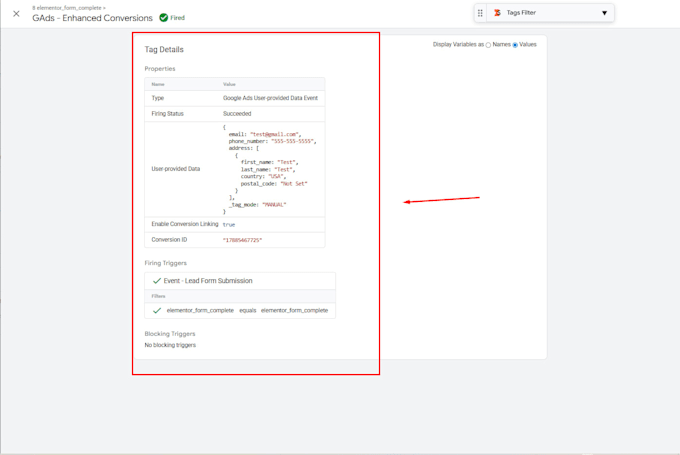Image resolution: width=680 pixels, height=455 pixels.
Task: Click the Conversion ID row label
Action: (169, 240)
